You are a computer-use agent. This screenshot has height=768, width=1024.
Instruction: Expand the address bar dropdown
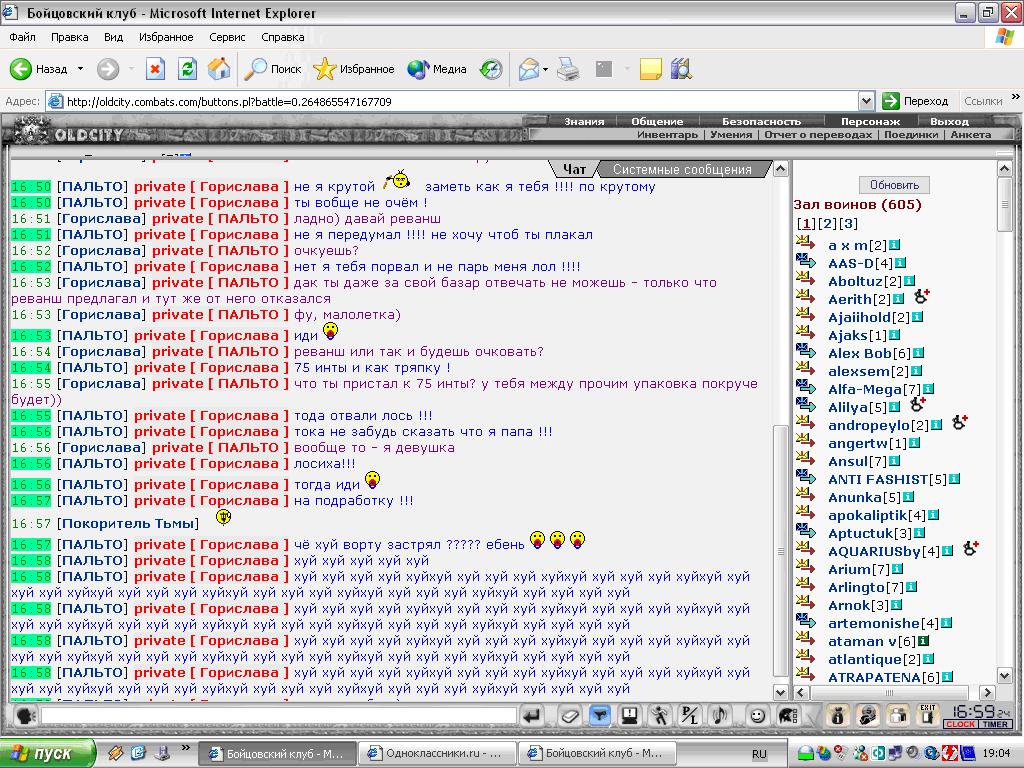866,101
